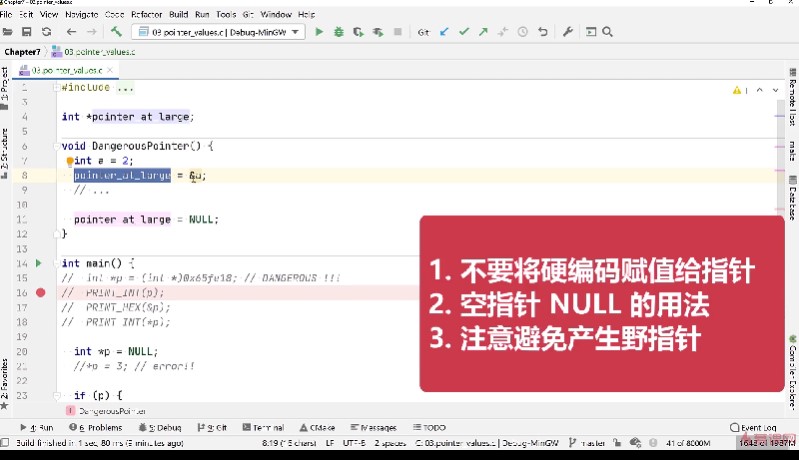Open the Database side panel
Image resolution: width=799 pixels, height=460 pixels.
[x=793, y=198]
